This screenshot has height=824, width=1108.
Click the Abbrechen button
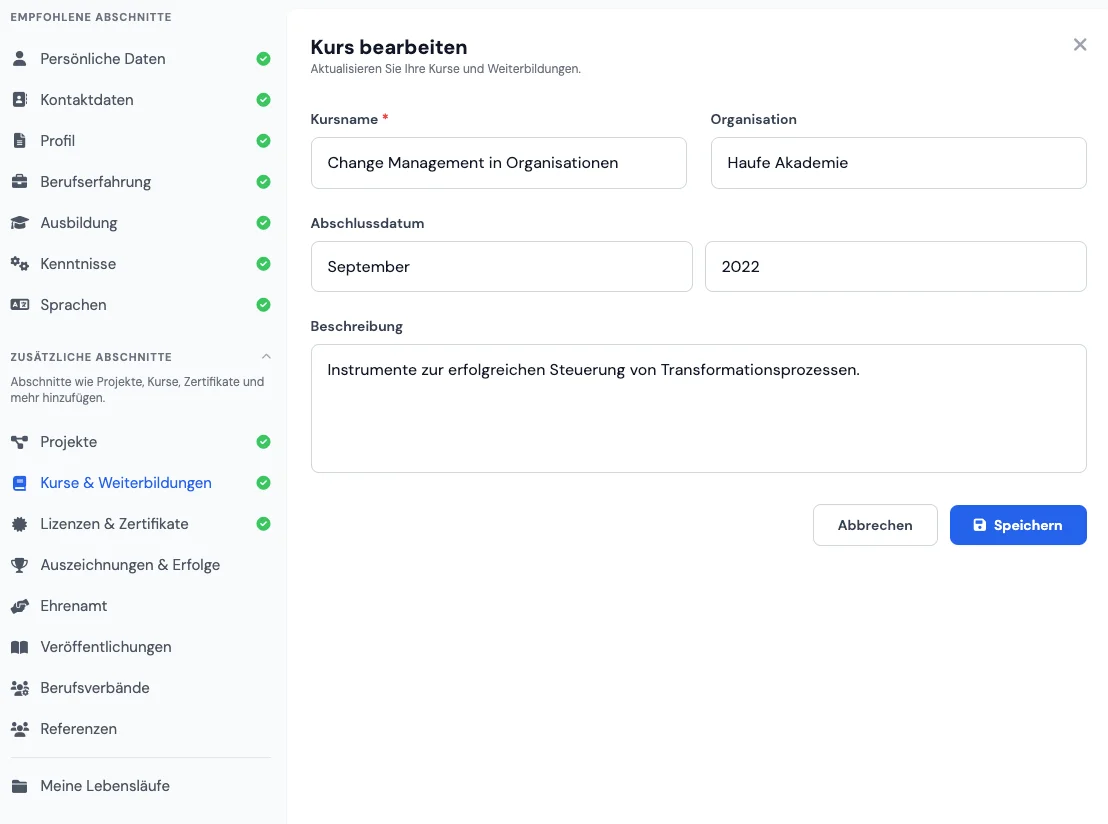(x=875, y=525)
